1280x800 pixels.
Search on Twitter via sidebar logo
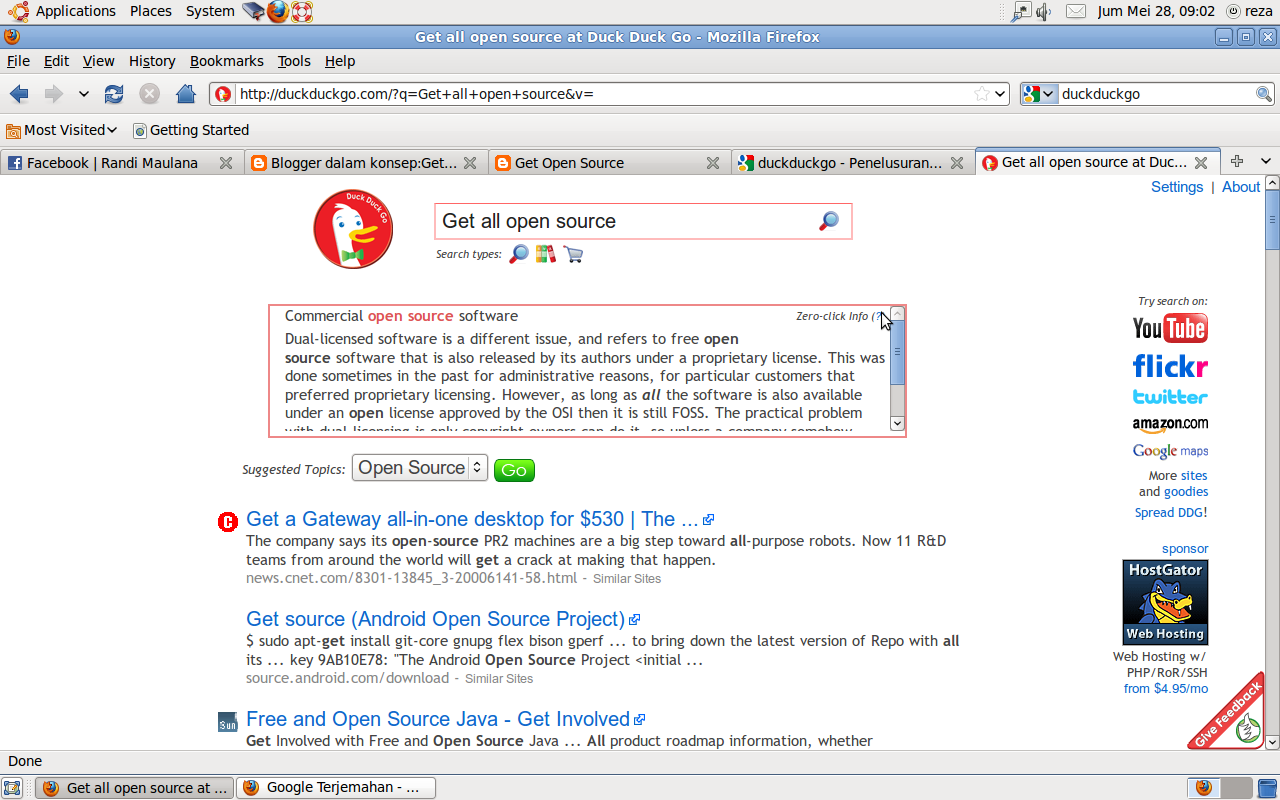pos(1170,397)
